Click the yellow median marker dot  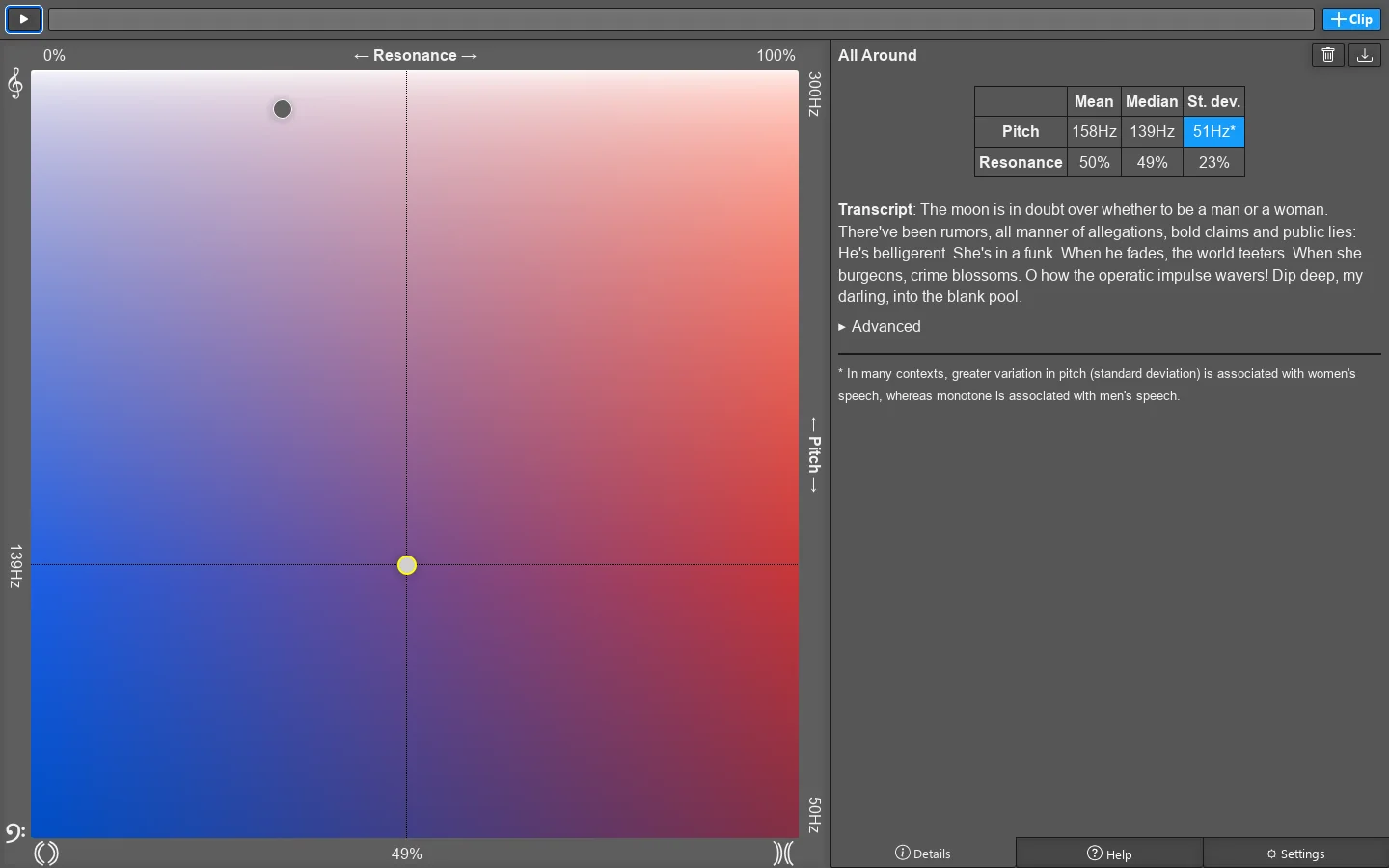[x=407, y=565]
